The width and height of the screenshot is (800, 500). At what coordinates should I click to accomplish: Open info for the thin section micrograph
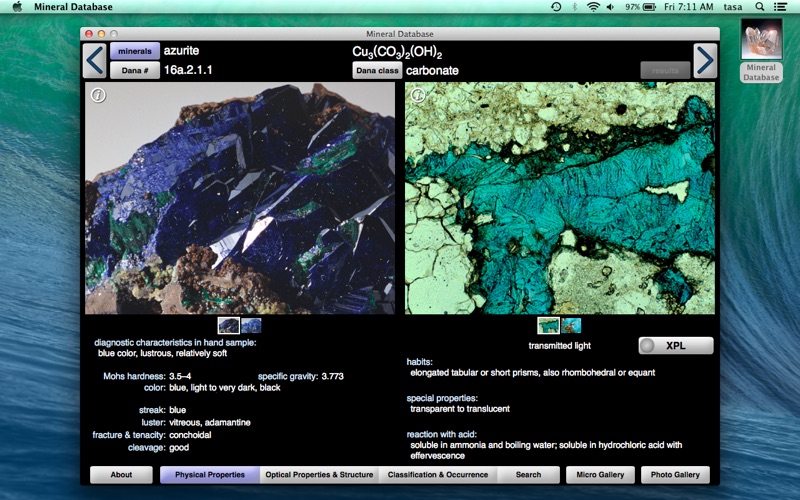point(418,95)
